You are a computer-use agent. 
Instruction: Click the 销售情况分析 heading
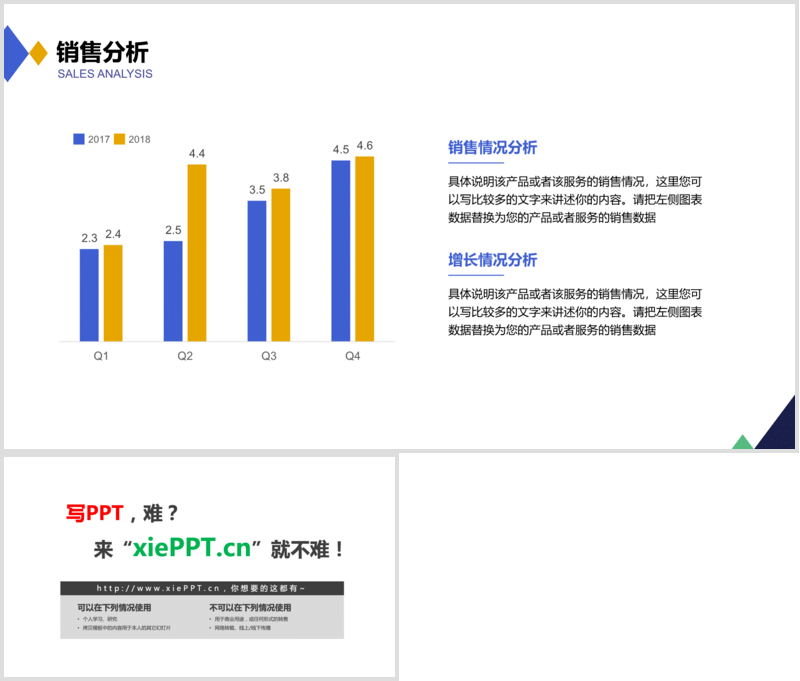492,148
